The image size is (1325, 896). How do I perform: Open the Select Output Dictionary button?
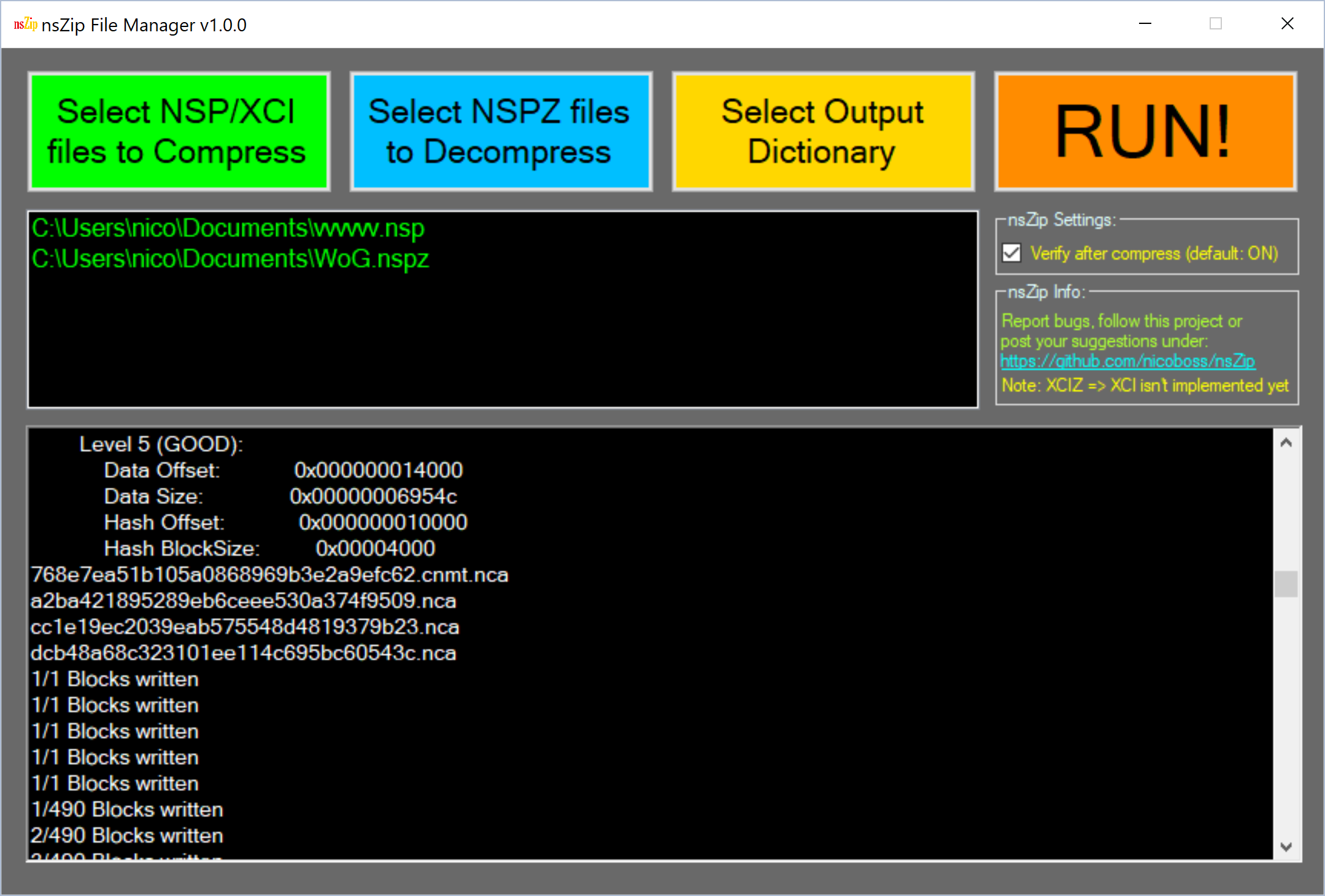pyautogui.click(x=823, y=131)
